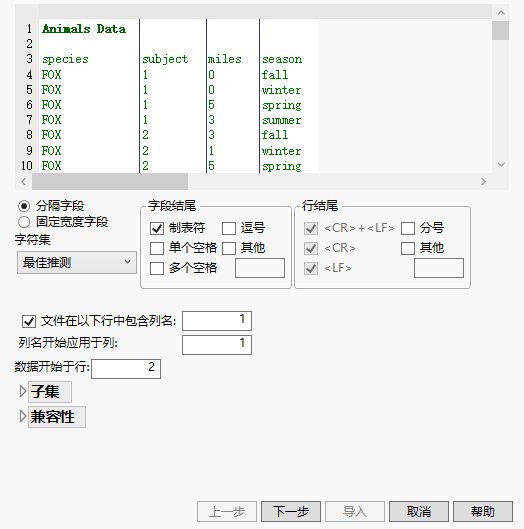Expand the 子集 section triangle
Image resolution: width=524 pixels, height=529 pixels.
[x=23, y=391]
